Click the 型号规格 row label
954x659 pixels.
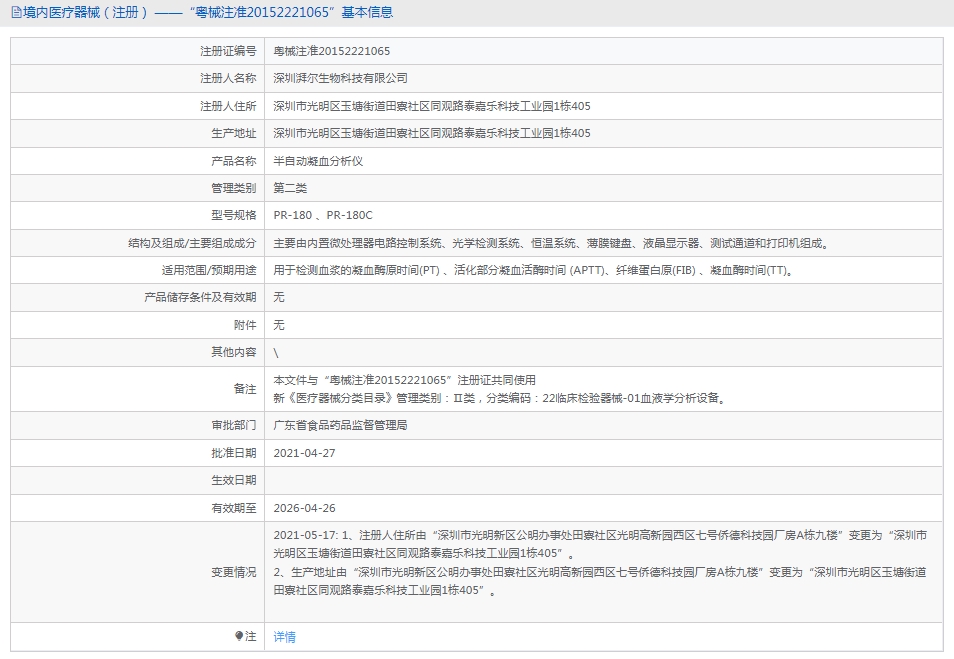[234, 215]
